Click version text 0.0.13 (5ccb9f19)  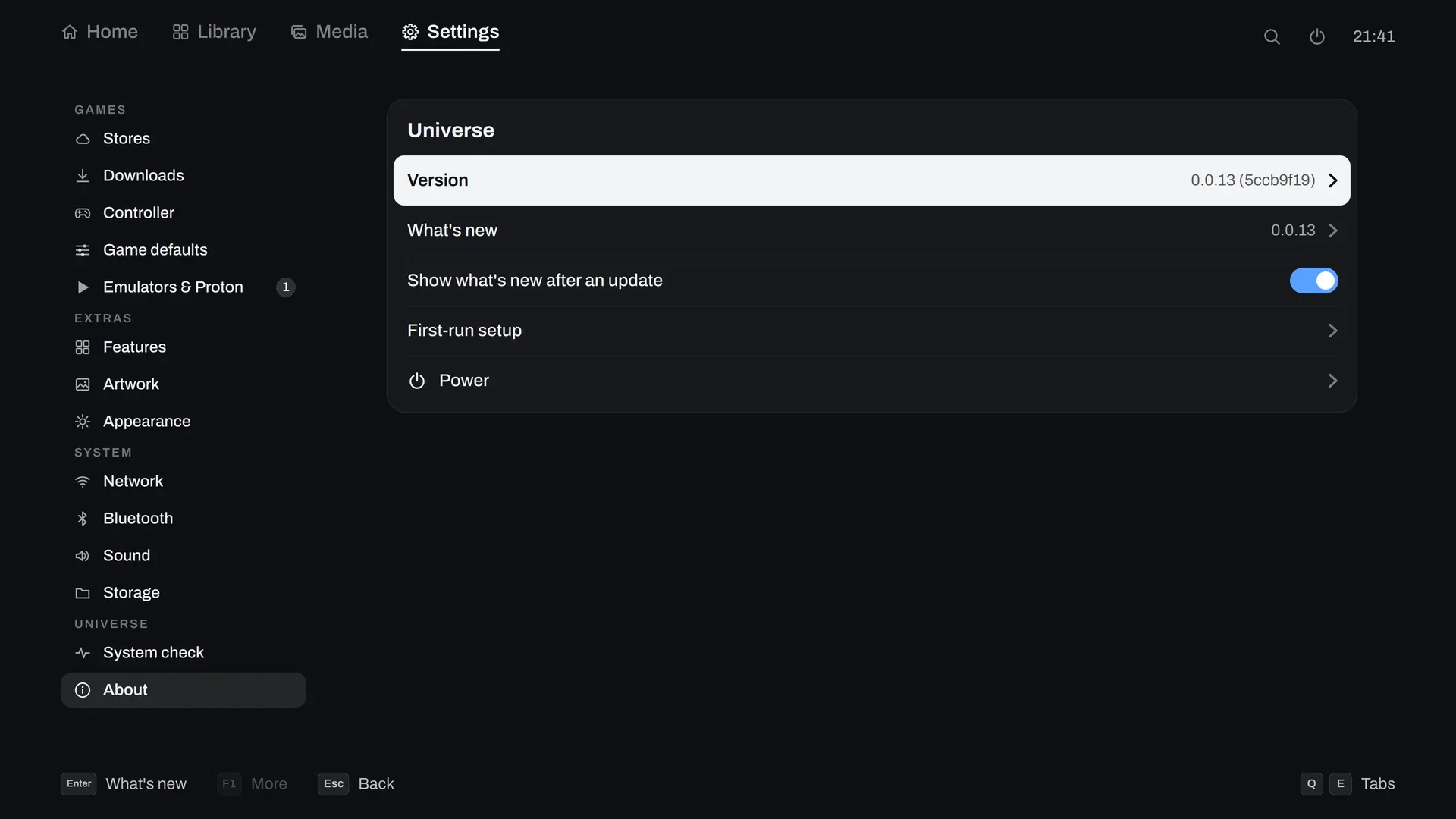(x=1253, y=180)
